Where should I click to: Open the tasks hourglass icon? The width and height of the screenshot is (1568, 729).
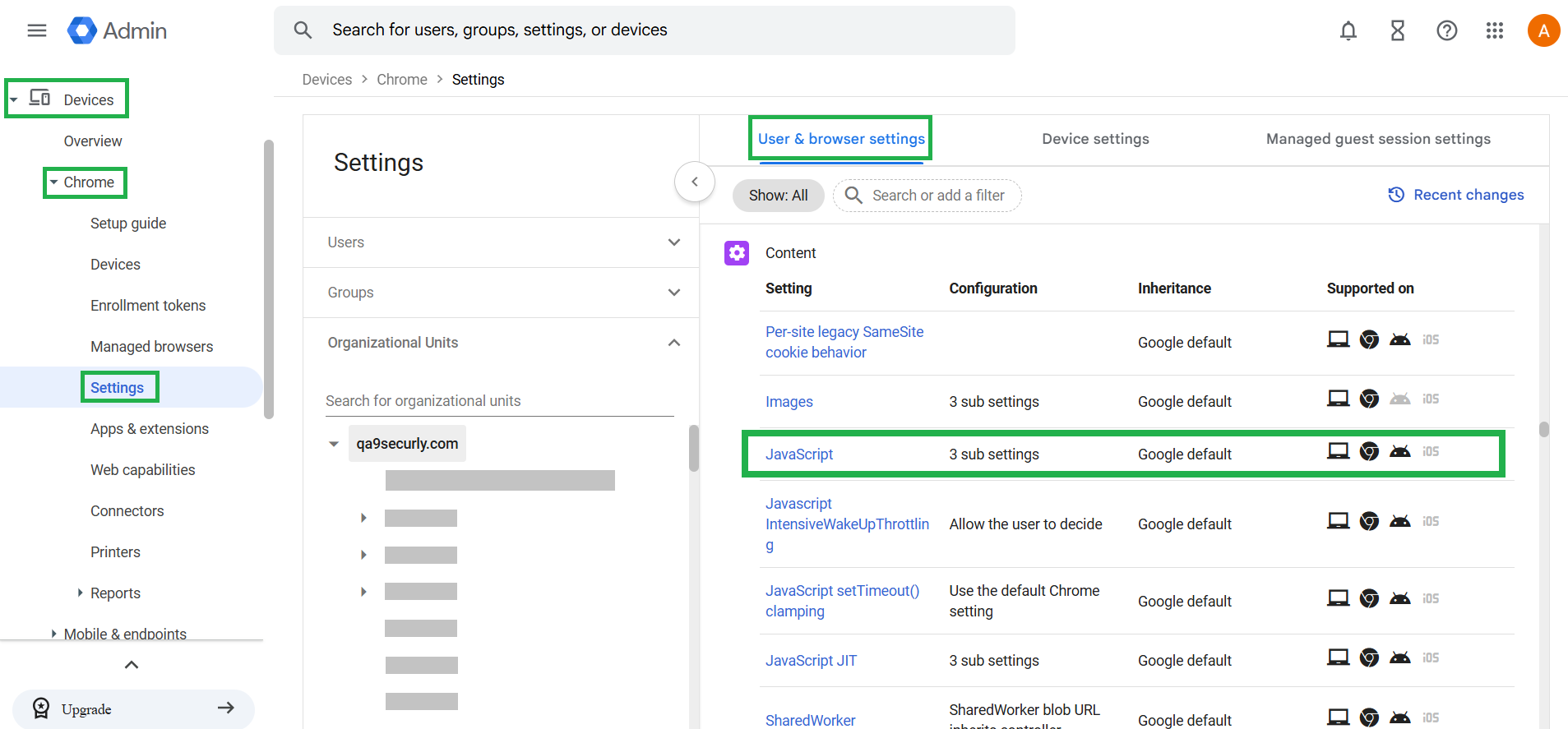click(1397, 30)
